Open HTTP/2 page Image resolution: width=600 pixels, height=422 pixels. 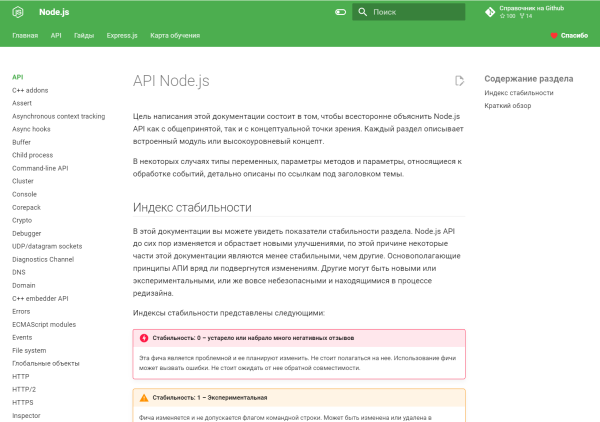pos(24,389)
